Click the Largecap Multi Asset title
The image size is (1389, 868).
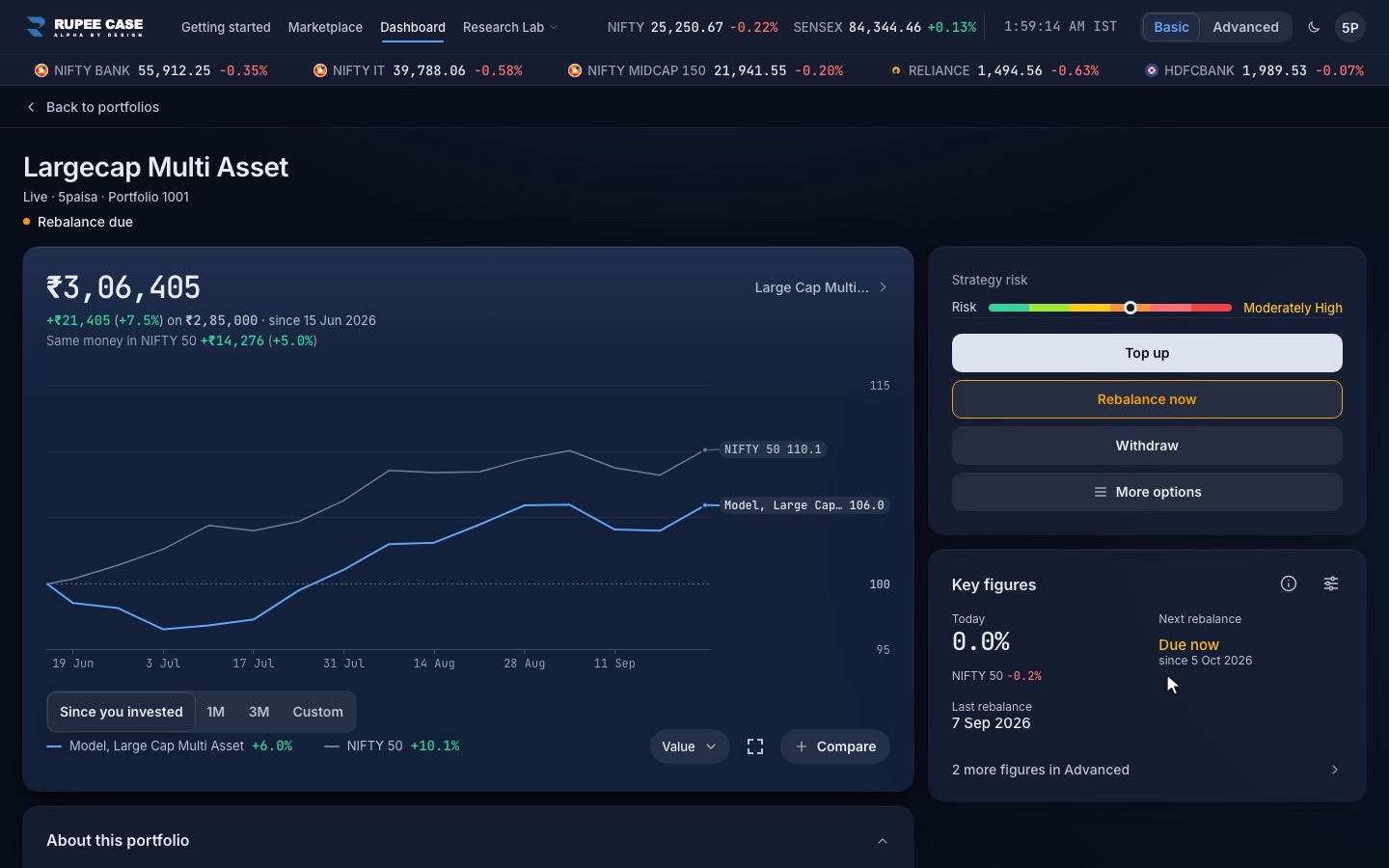click(156, 167)
